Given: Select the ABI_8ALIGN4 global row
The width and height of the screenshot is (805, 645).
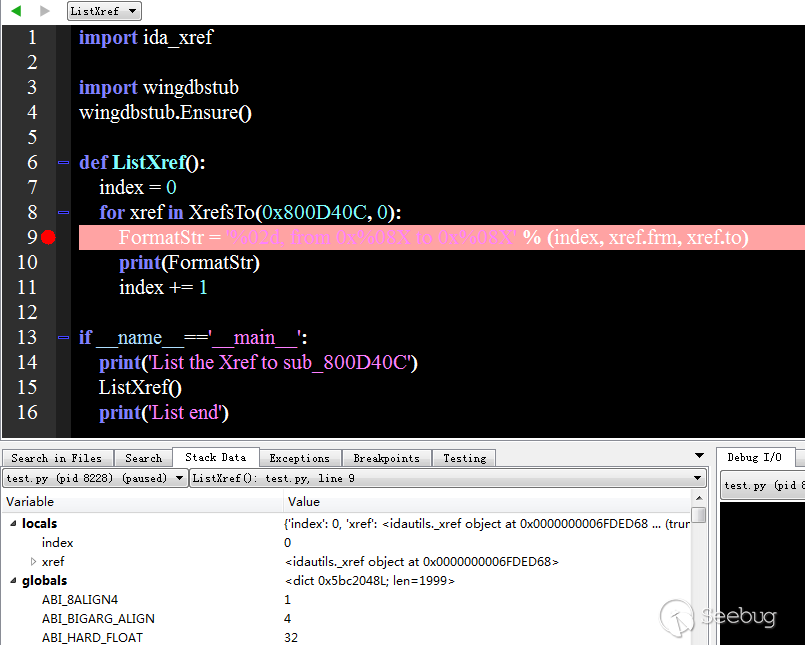Looking at the screenshot, I should point(347,599).
